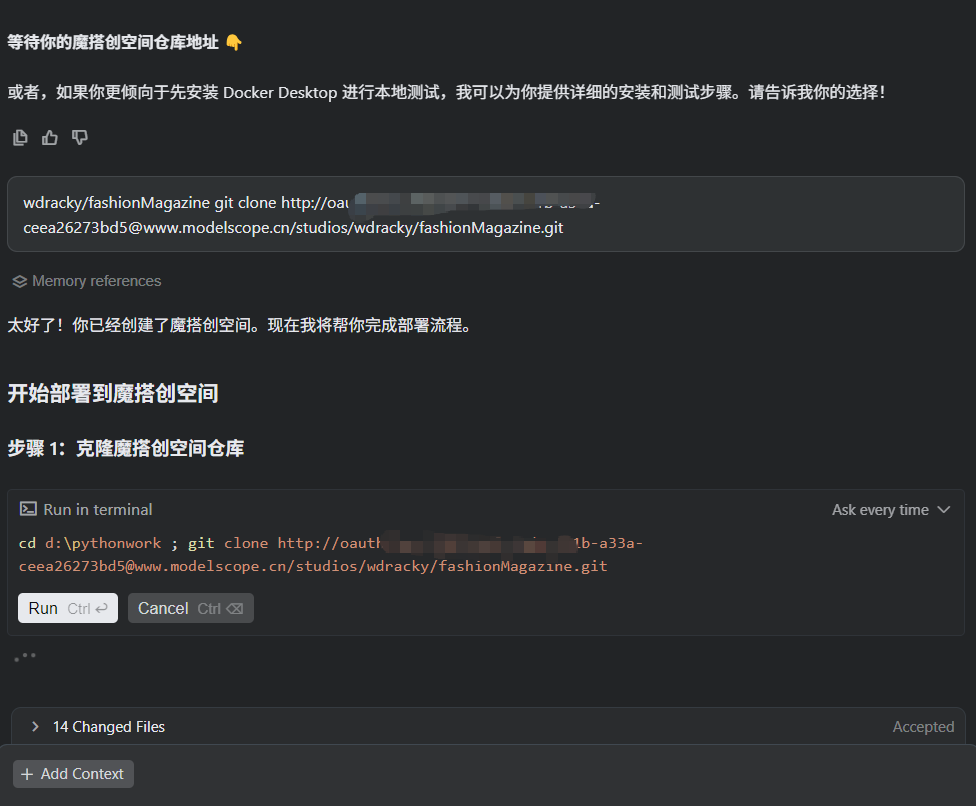Click fashionMagazine.git URL line in terminal command
The image size is (976, 806).
313,566
